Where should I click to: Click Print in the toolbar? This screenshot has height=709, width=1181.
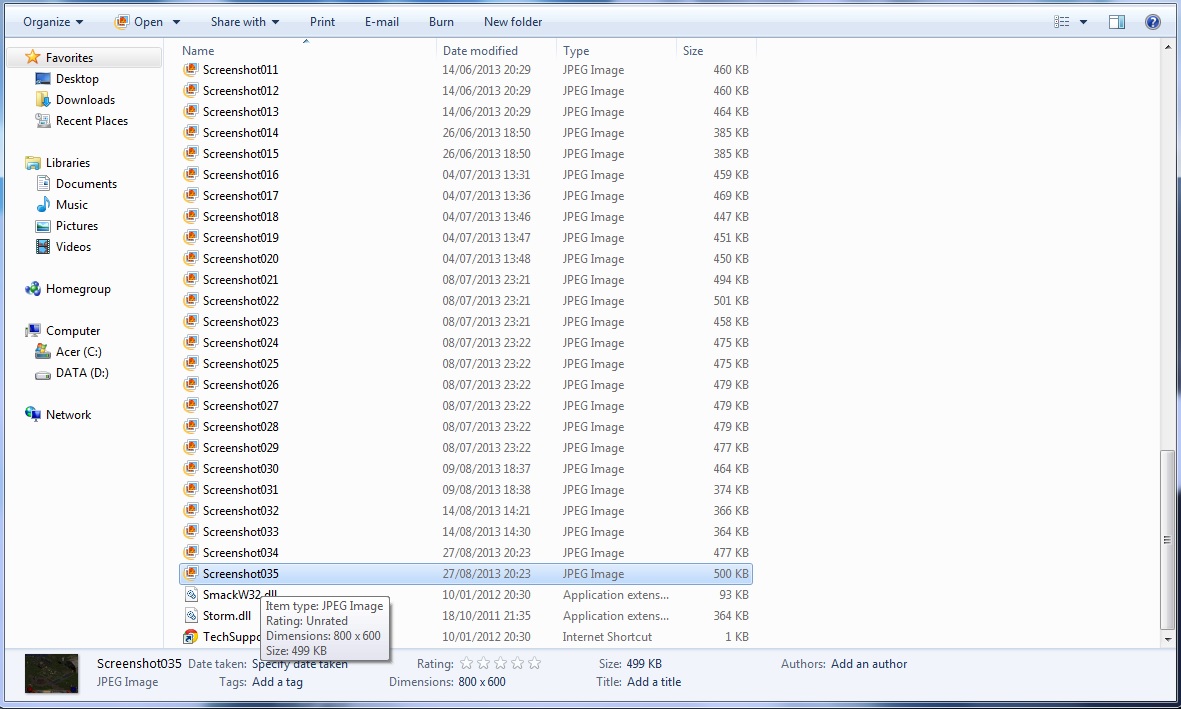[x=322, y=22]
